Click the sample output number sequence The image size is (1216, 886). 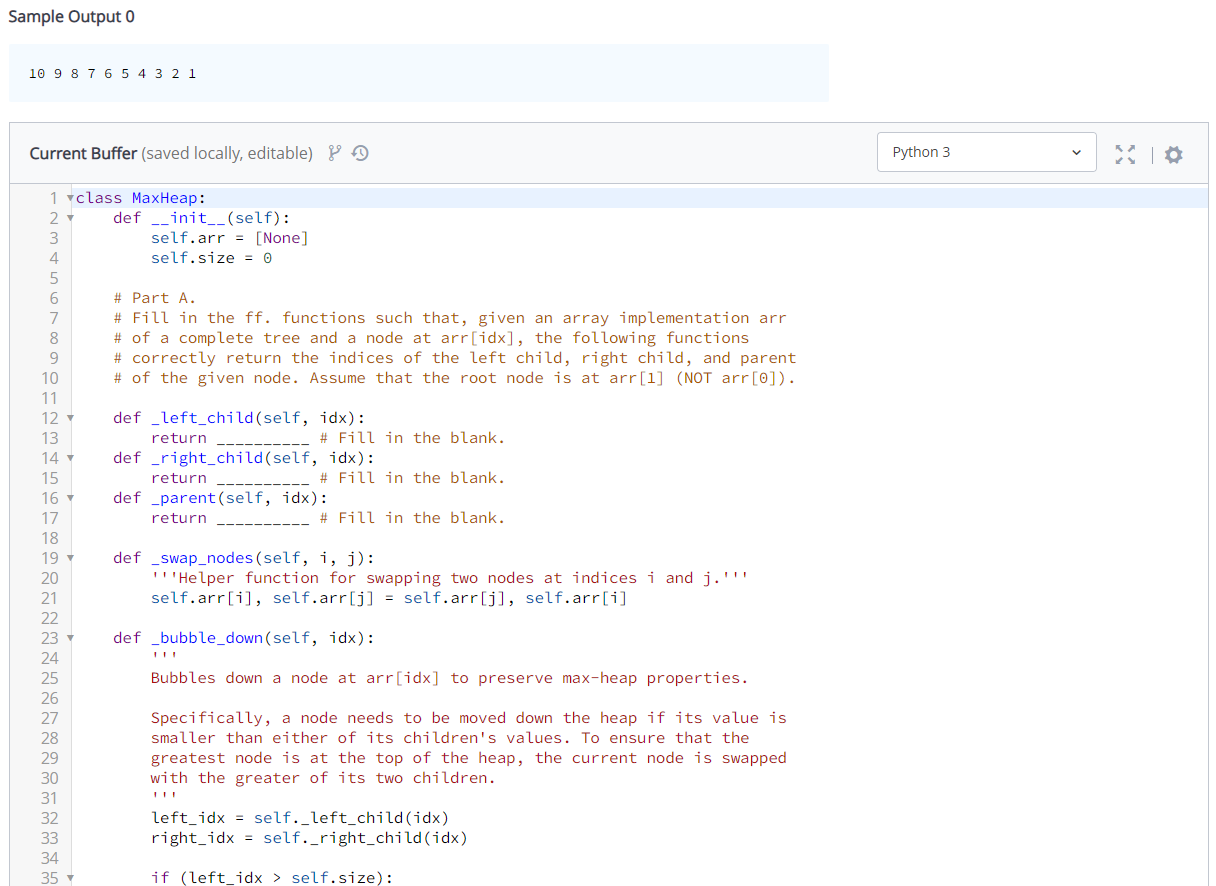(111, 72)
